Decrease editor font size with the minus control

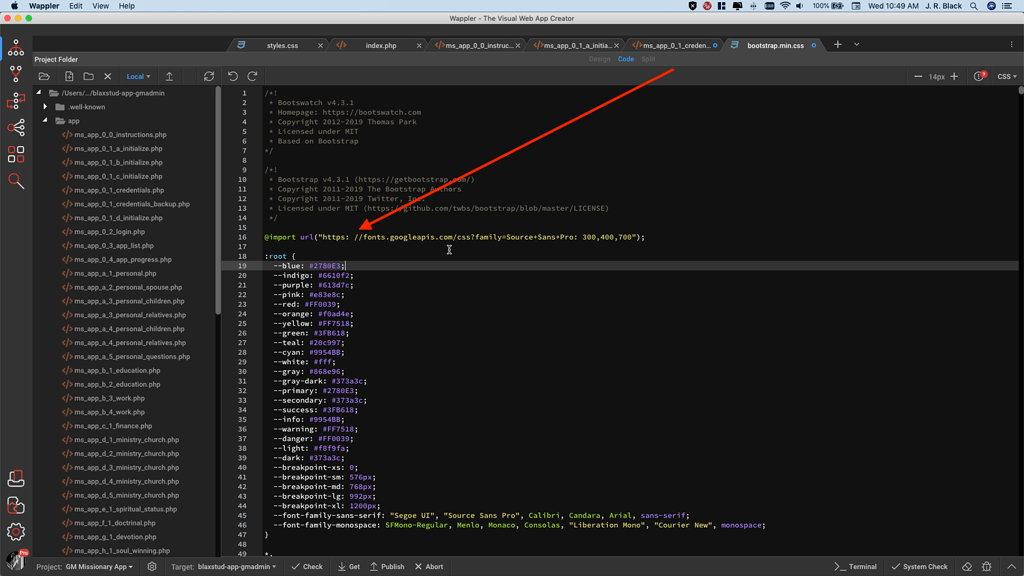[917, 74]
